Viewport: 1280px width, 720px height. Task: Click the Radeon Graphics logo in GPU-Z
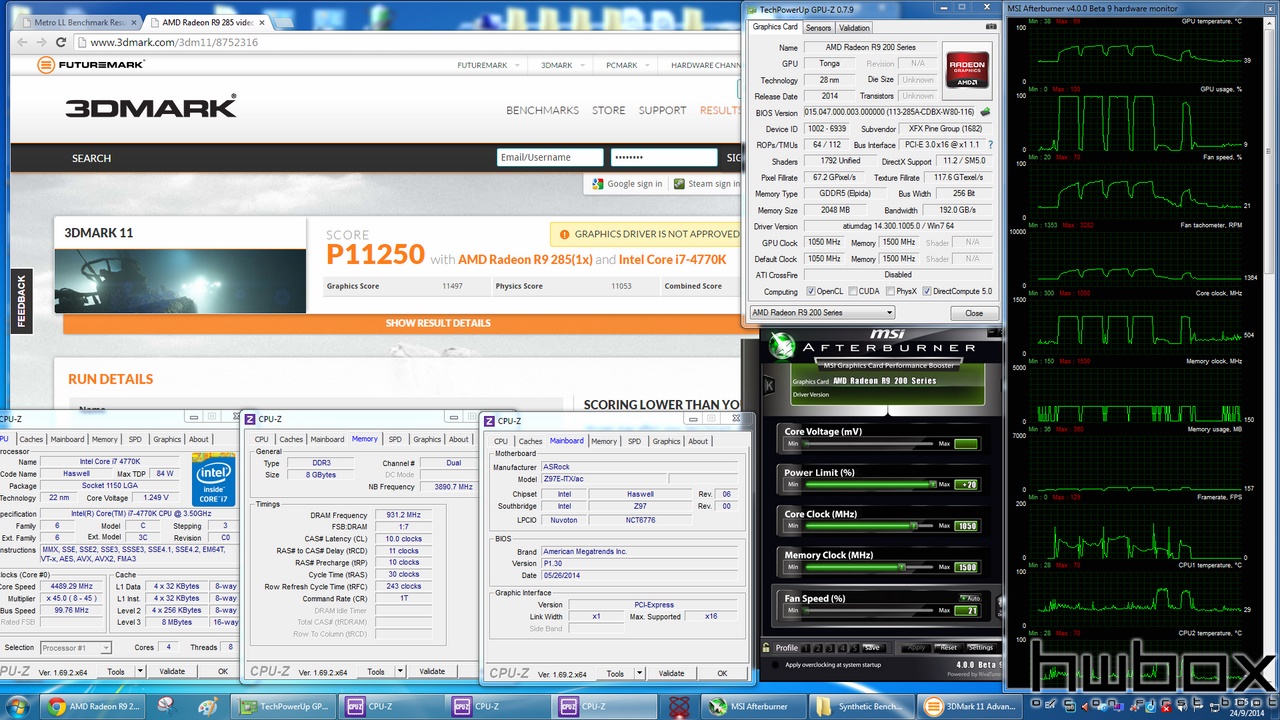[966, 72]
